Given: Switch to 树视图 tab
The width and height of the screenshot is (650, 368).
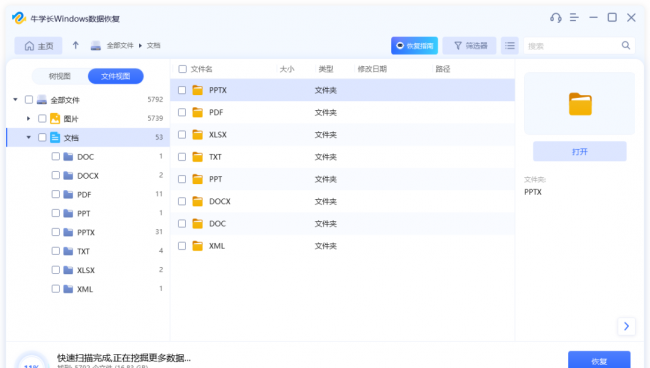Looking at the screenshot, I should coord(60,76).
